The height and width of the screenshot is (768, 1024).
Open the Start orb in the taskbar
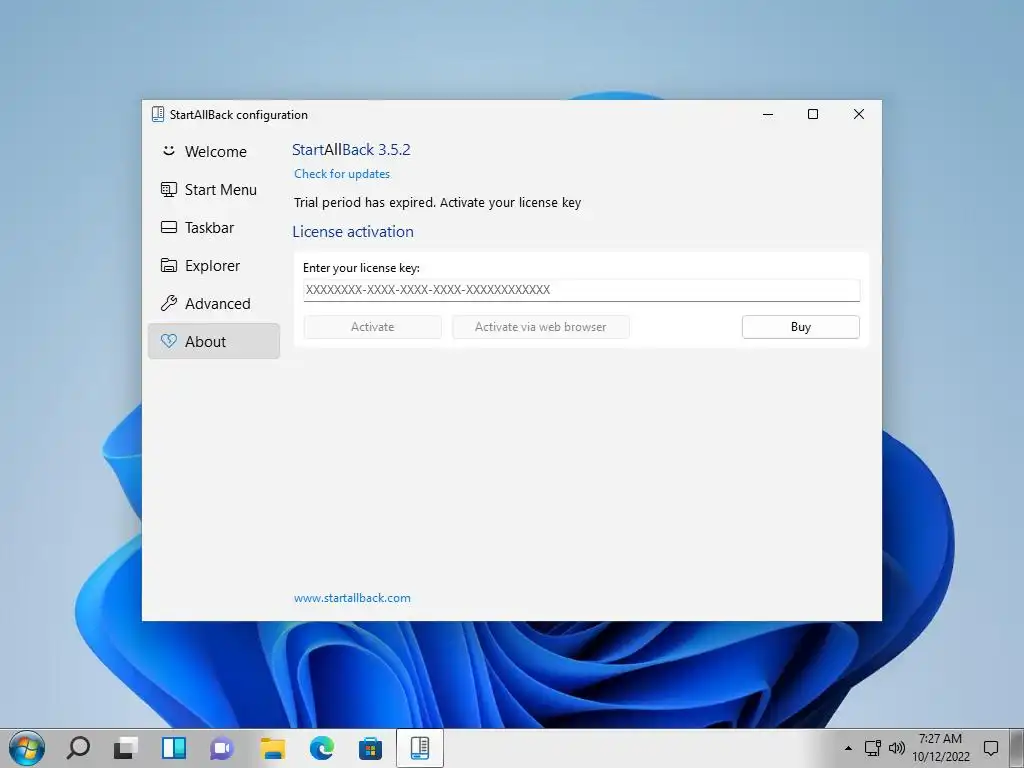(27, 748)
